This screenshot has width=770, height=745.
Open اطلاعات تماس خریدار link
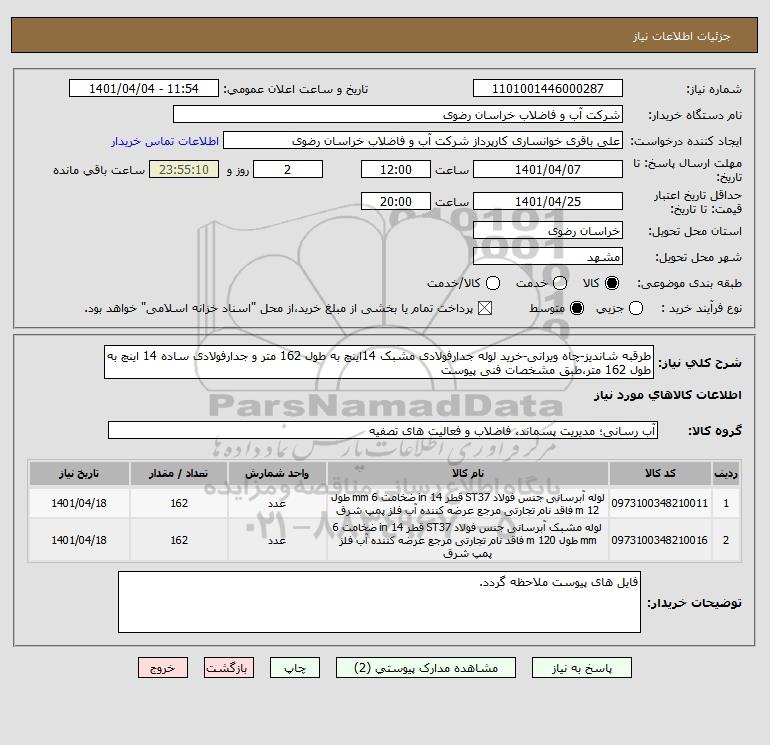click(x=165, y=141)
